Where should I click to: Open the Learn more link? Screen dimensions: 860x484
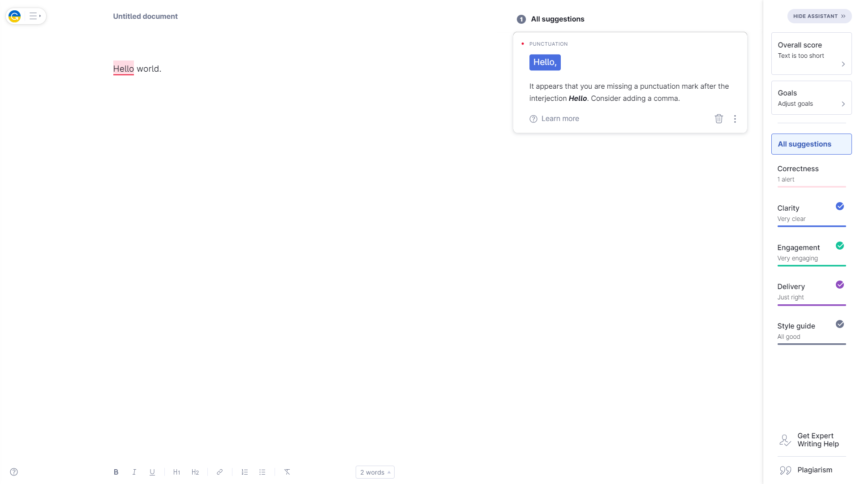pos(560,119)
